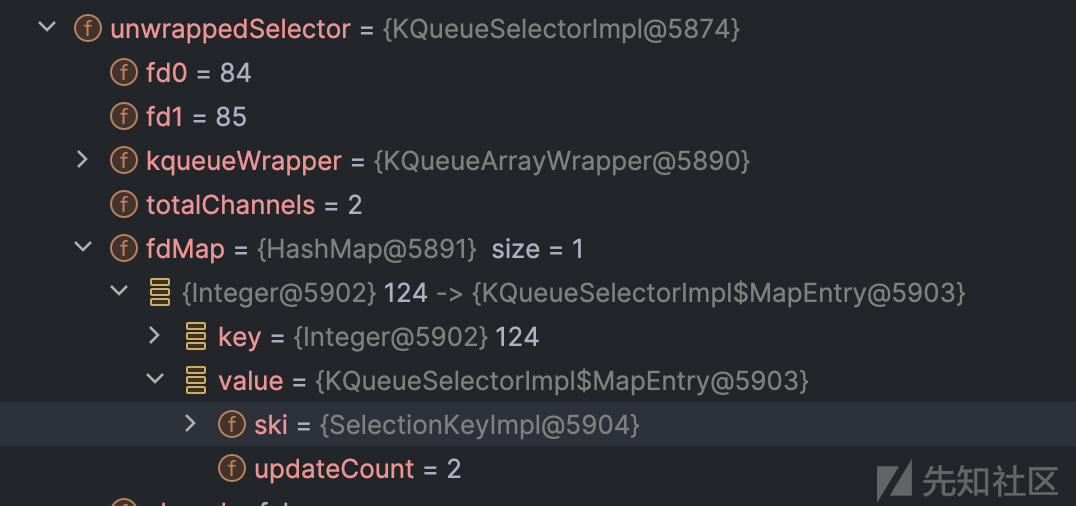Select the fd1 = 85 variable row
The height and width of the screenshot is (506, 1076).
[x=538, y=117]
